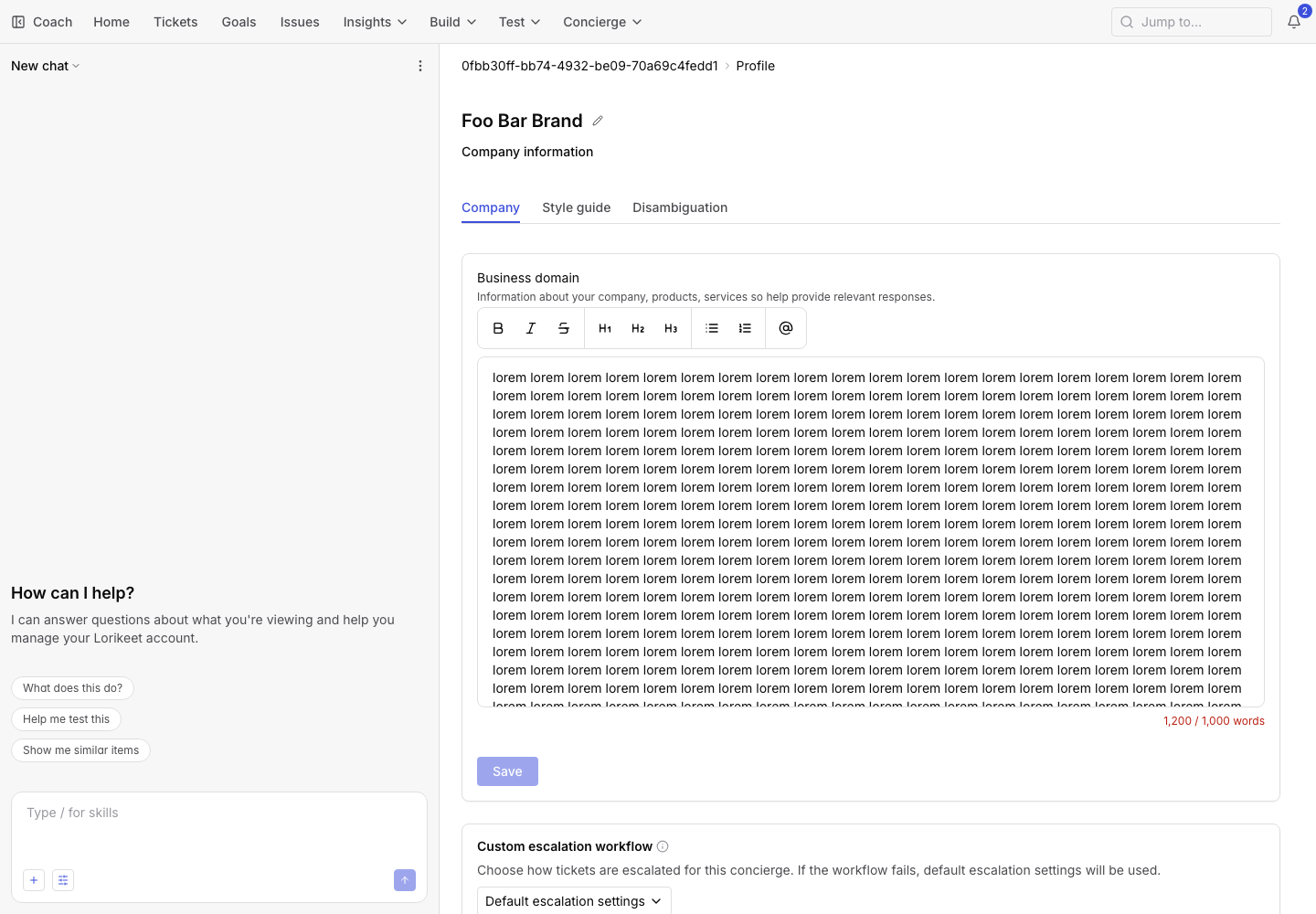Open the Issues page
Viewport: 1316px width, 914px height.
tap(300, 22)
